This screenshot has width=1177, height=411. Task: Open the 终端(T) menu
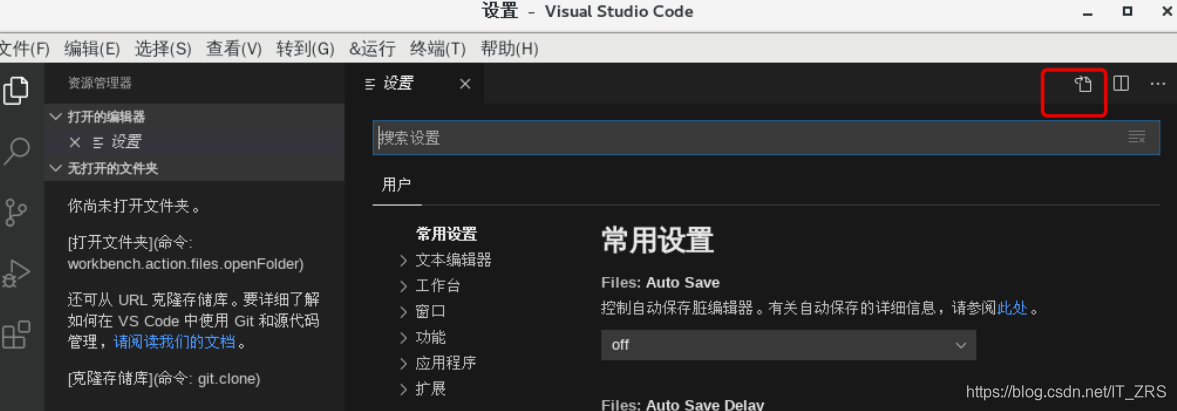click(438, 50)
